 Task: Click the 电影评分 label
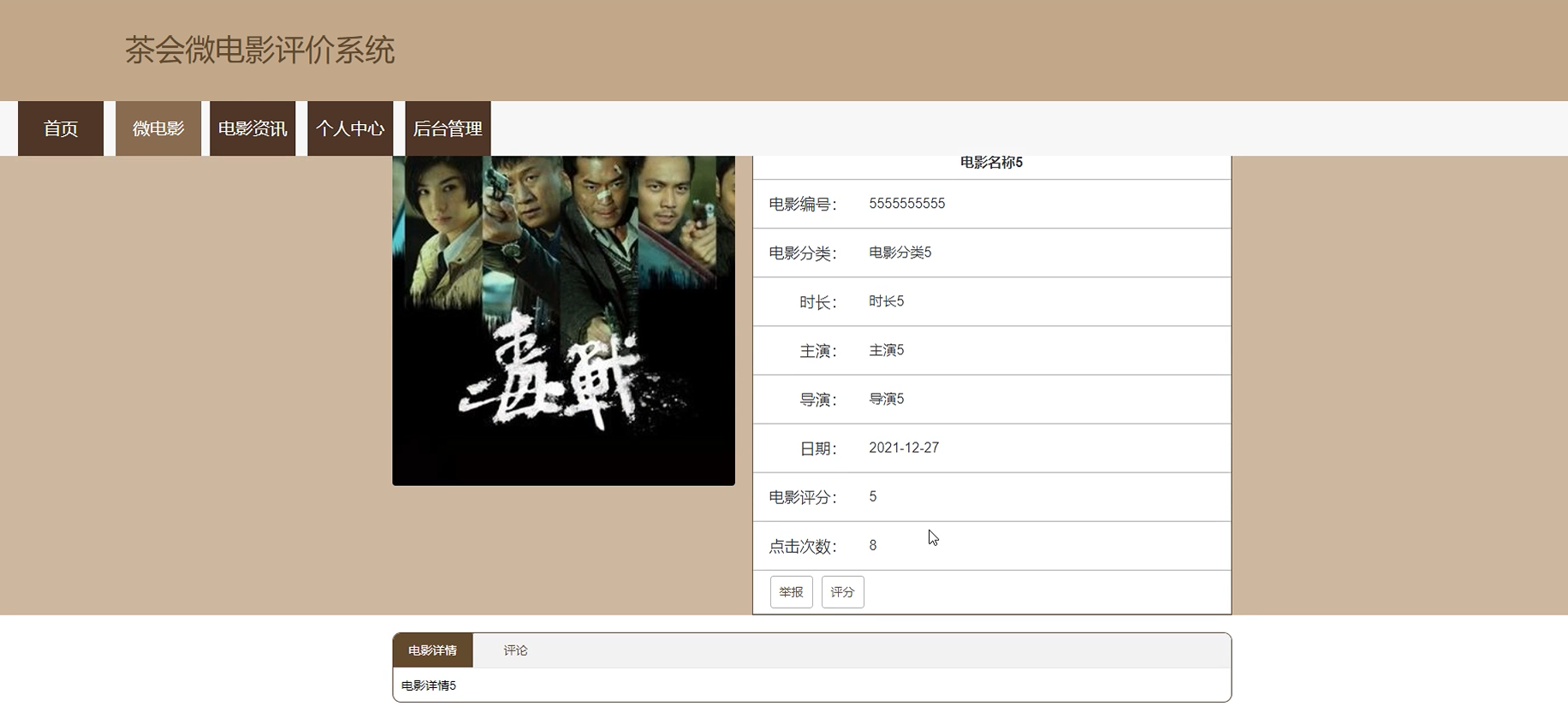point(803,497)
